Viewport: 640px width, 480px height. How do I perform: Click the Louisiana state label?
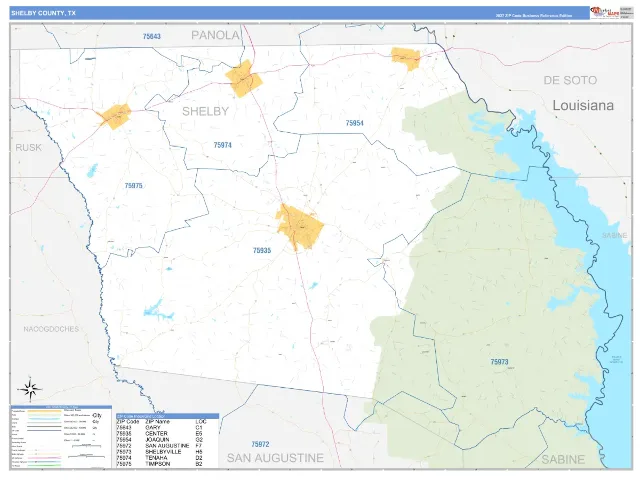click(x=583, y=105)
